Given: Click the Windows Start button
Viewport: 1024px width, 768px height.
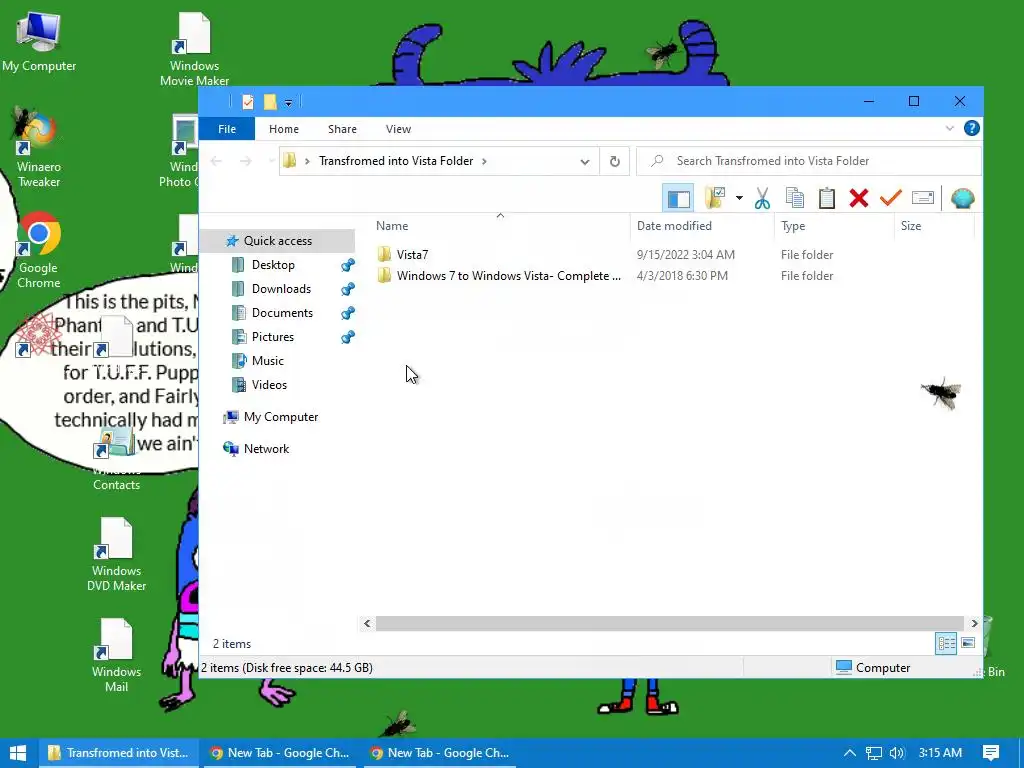Looking at the screenshot, I should (18, 753).
